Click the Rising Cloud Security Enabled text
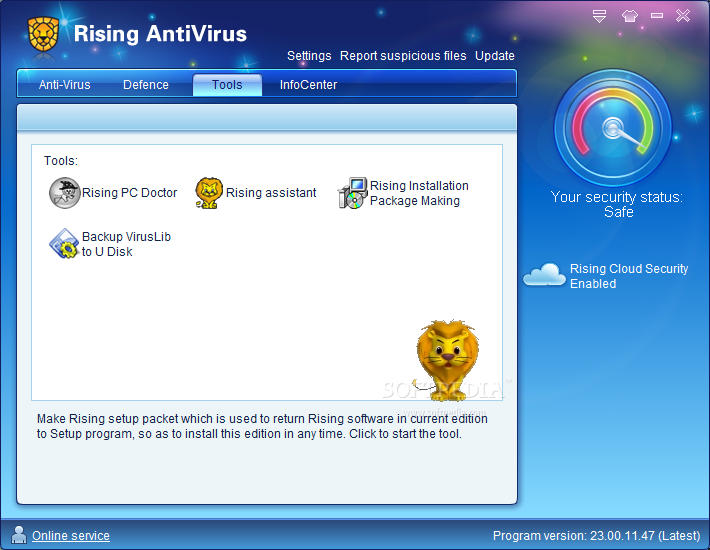Image resolution: width=710 pixels, height=550 pixels. pyautogui.click(x=629, y=276)
